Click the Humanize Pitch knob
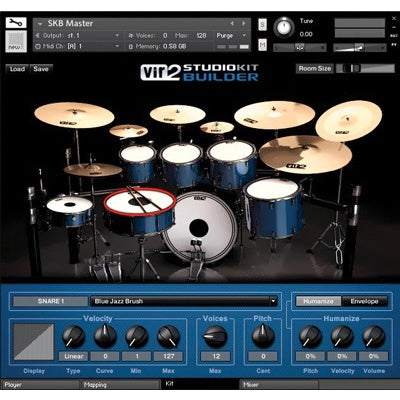The image size is (400, 400). pos(310,337)
